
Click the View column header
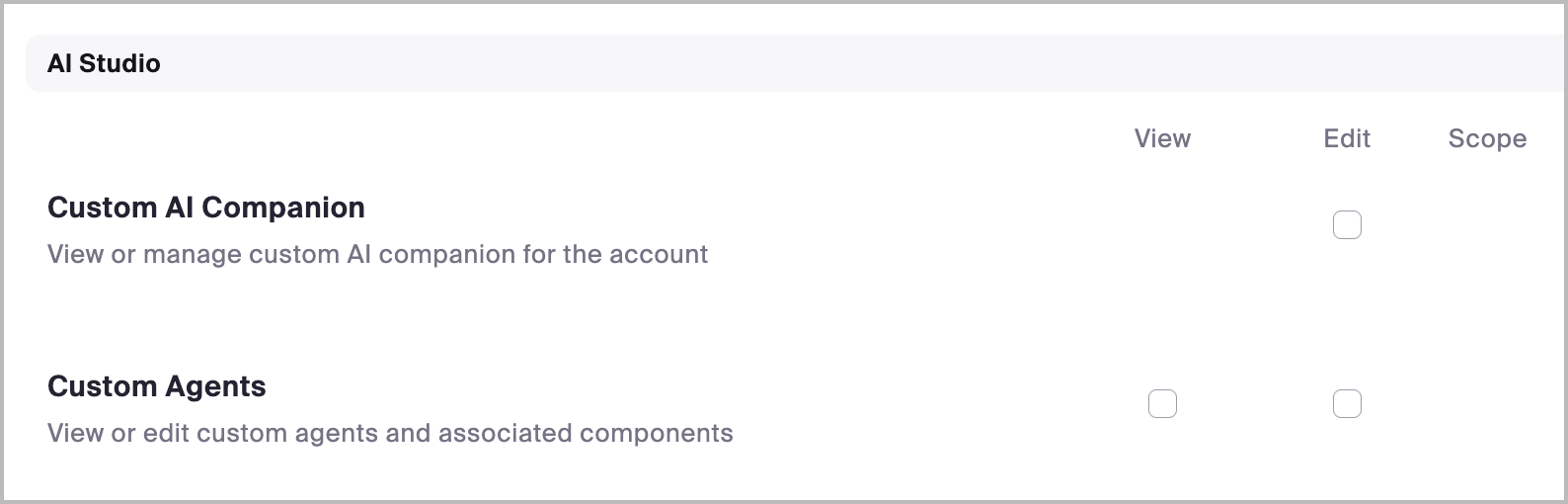(1162, 138)
